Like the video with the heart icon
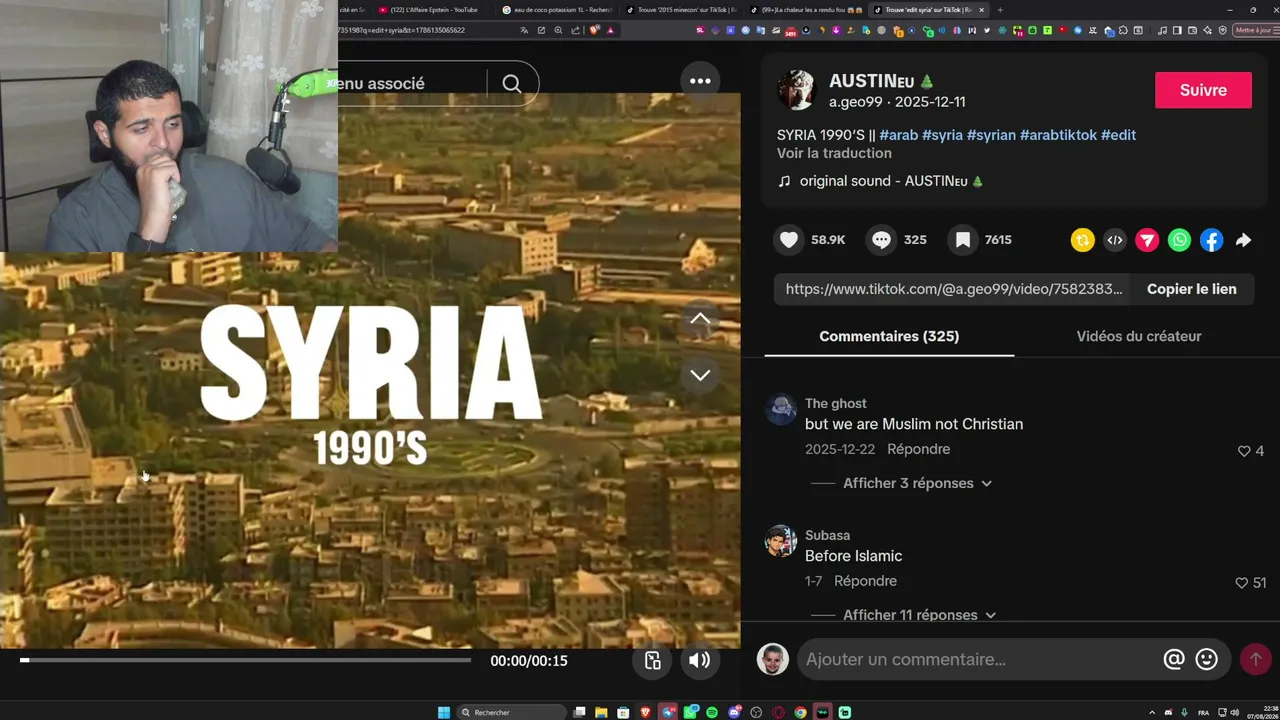The image size is (1280, 720). click(x=789, y=240)
